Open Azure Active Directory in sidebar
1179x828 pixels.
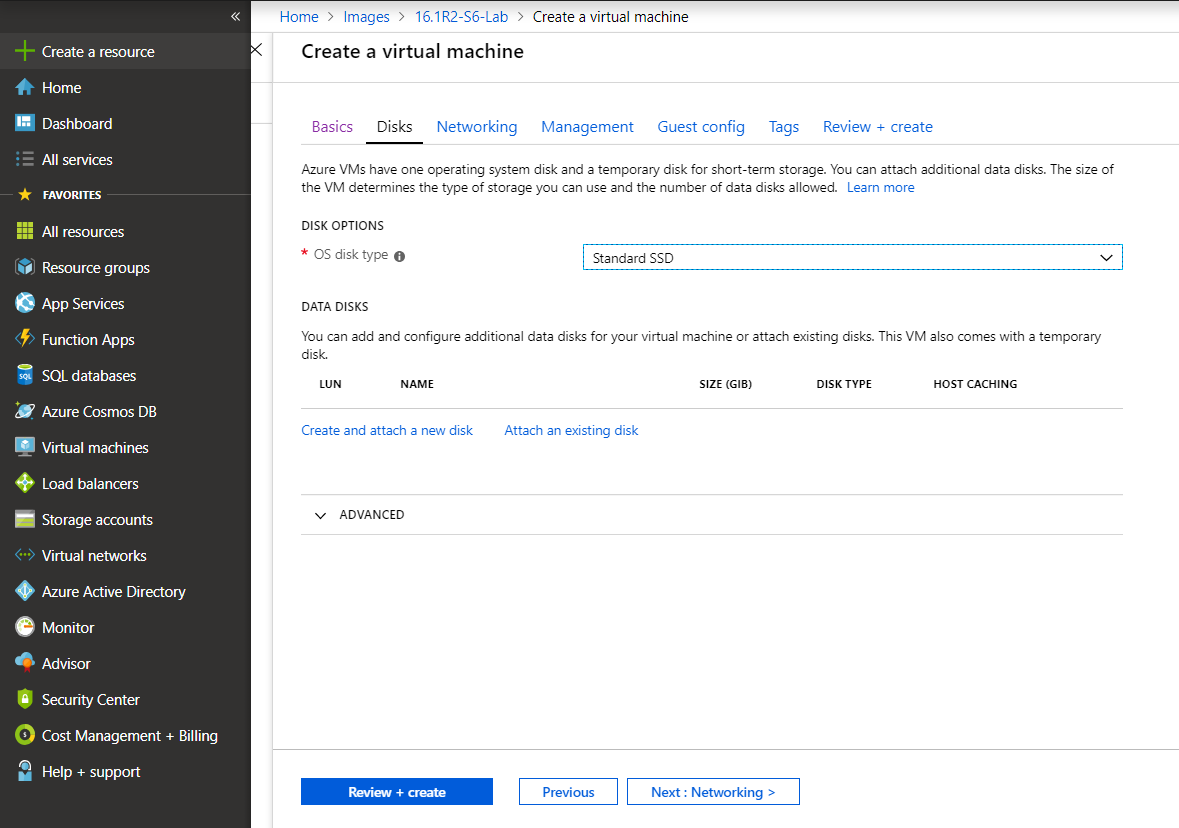(x=125, y=592)
